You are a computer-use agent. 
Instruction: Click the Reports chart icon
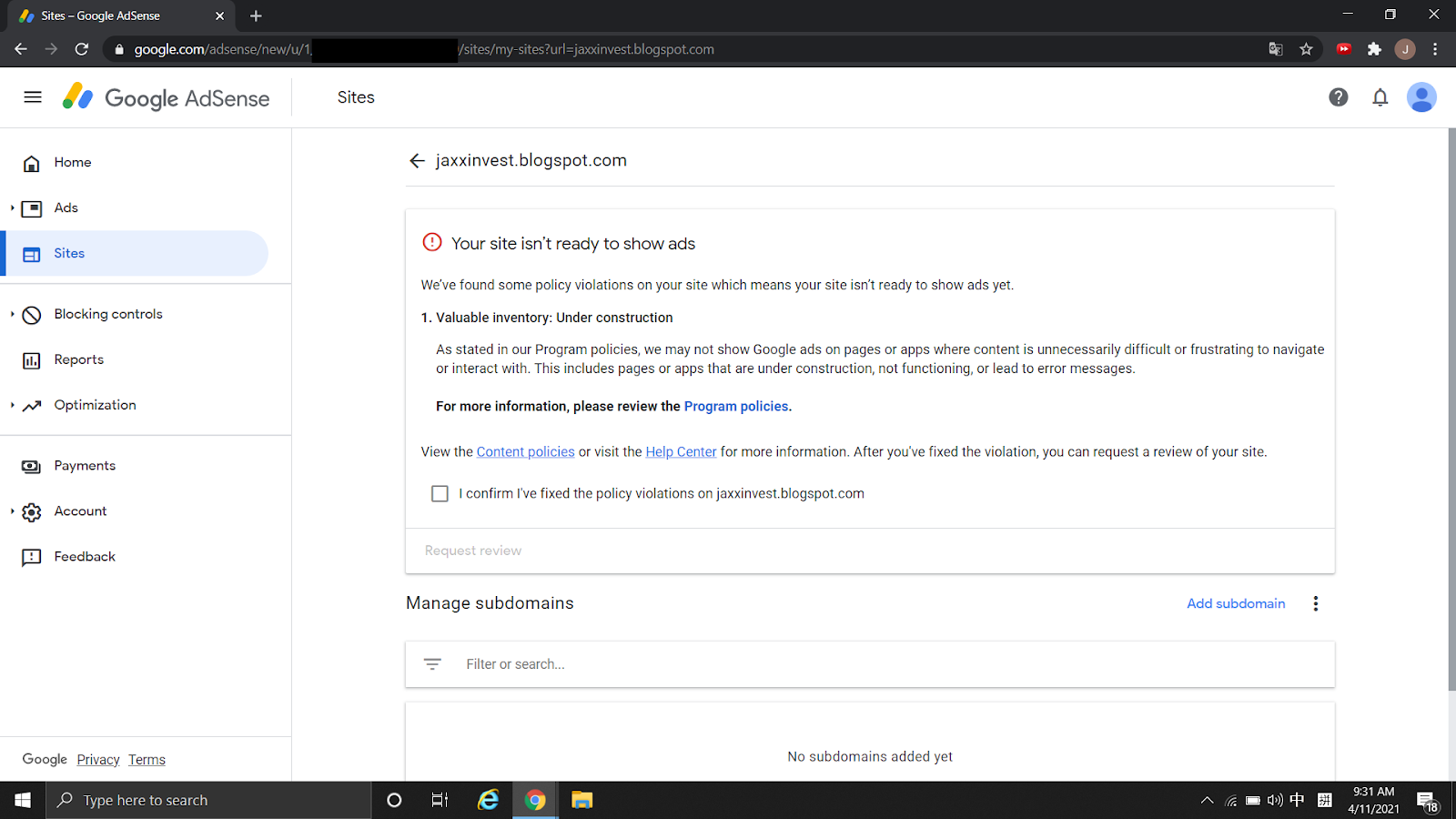coord(32,360)
